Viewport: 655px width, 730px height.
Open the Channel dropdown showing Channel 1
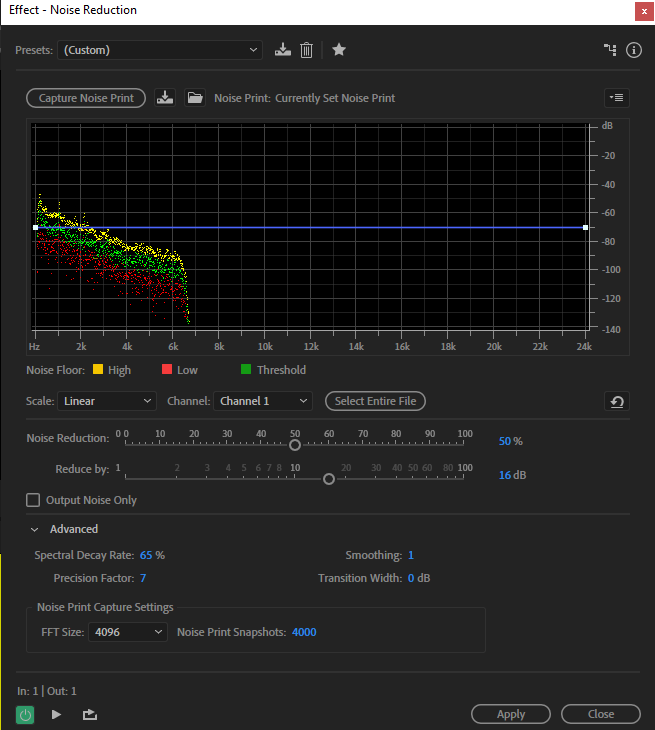[x=263, y=401]
